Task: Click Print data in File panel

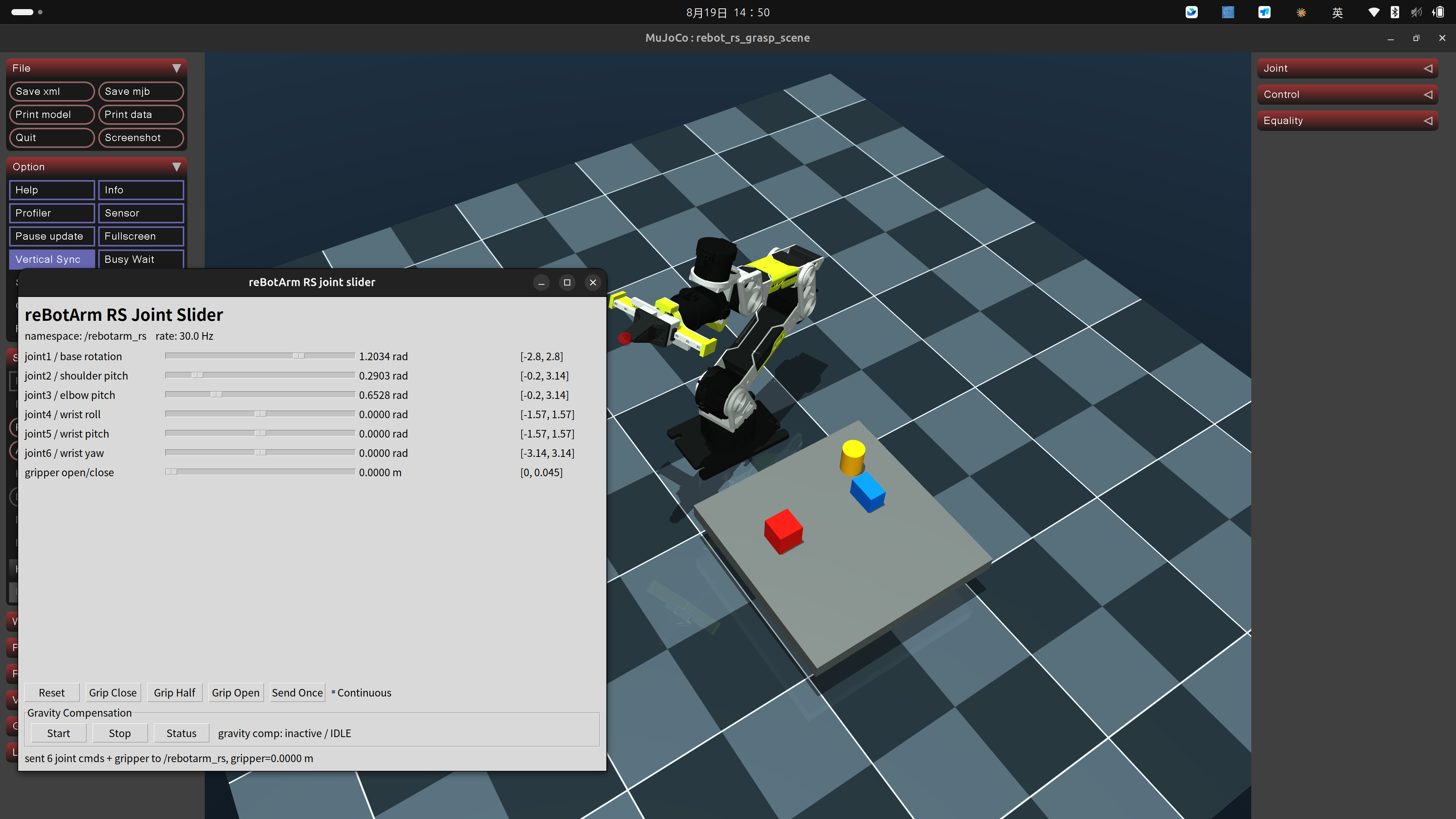Action: coord(141,115)
